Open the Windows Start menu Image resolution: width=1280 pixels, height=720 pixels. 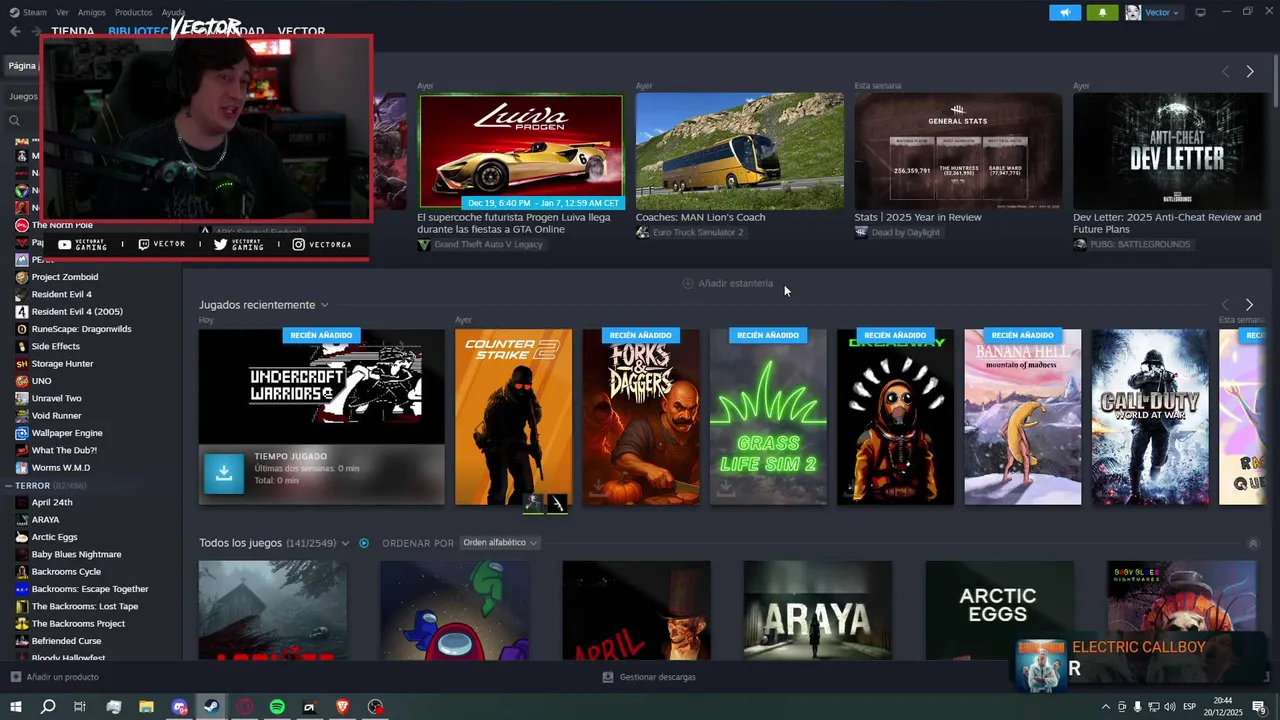click(x=16, y=707)
